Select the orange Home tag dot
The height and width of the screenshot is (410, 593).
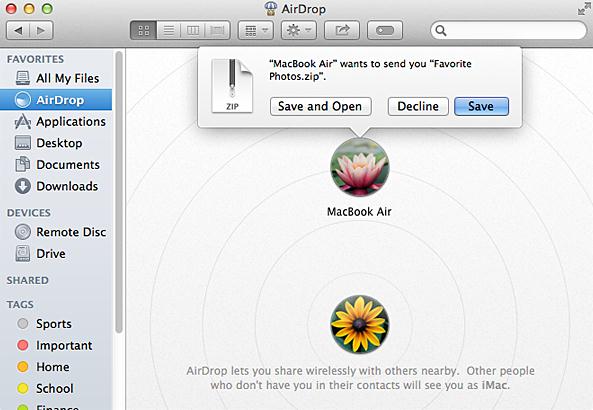click(23, 367)
